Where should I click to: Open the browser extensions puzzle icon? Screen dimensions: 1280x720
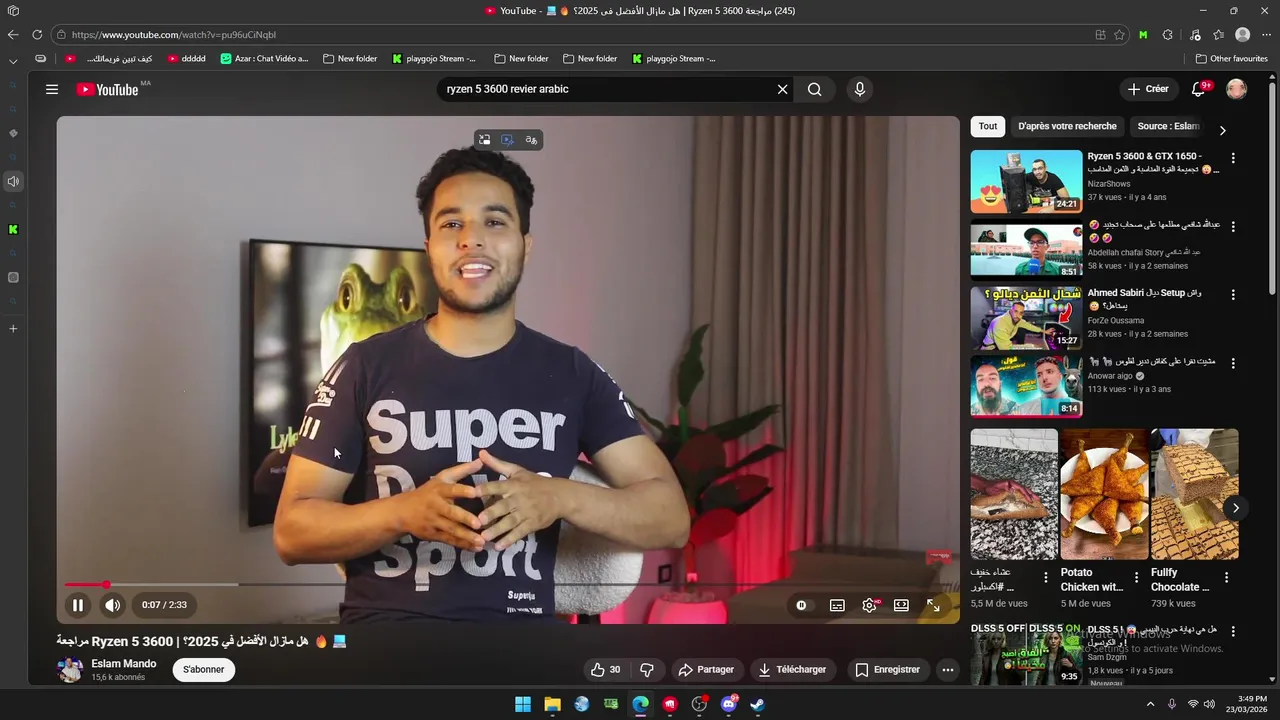pyautogui.click(x=1167, y=34)
